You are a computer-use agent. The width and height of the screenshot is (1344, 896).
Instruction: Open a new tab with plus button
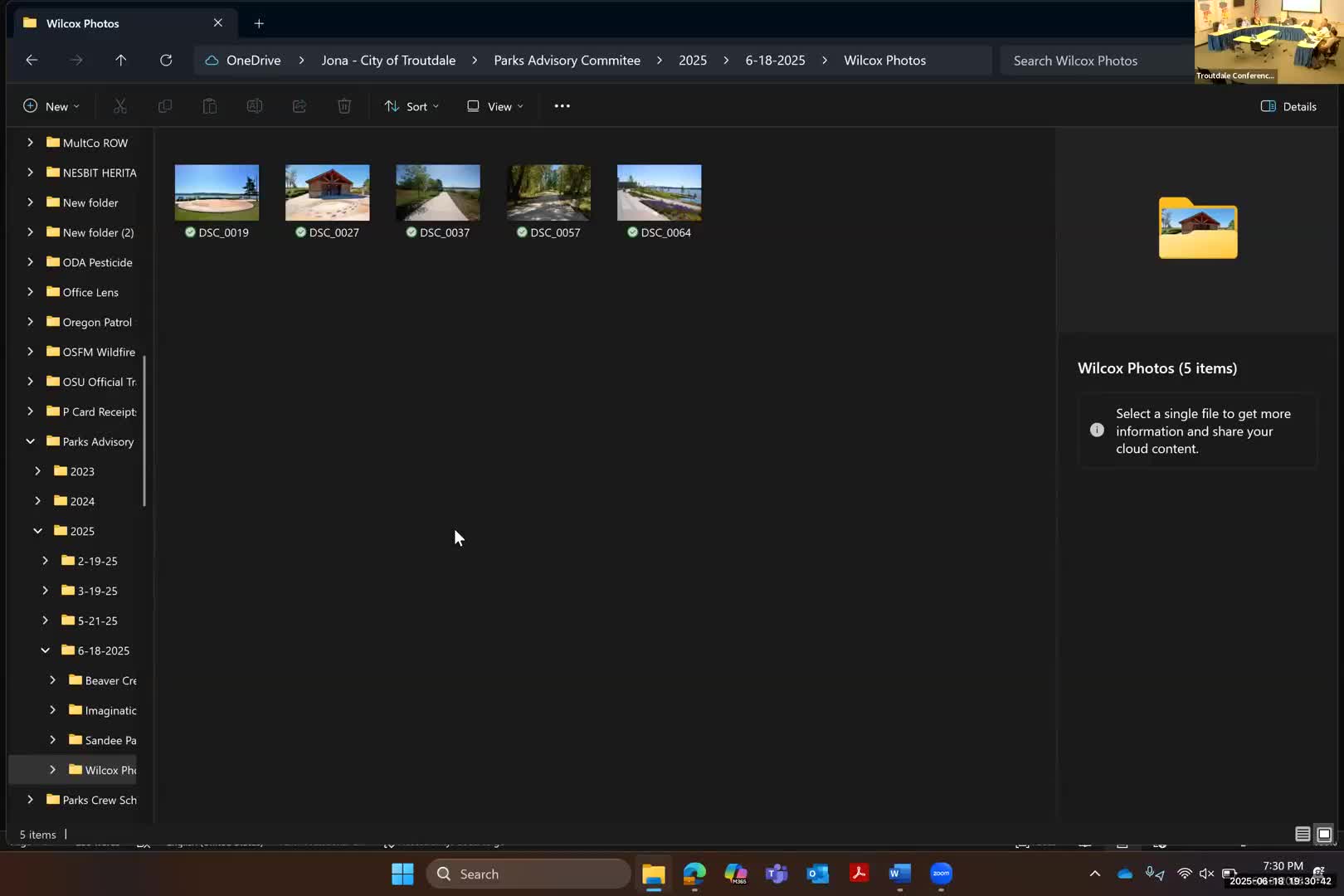[x=259, y=23]
